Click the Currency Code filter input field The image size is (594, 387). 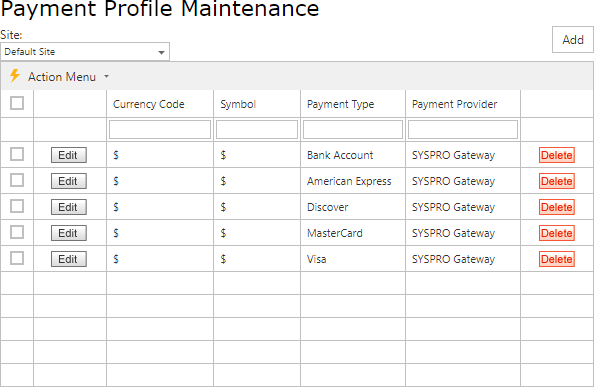pyautogui.click(x=160, y=130)
